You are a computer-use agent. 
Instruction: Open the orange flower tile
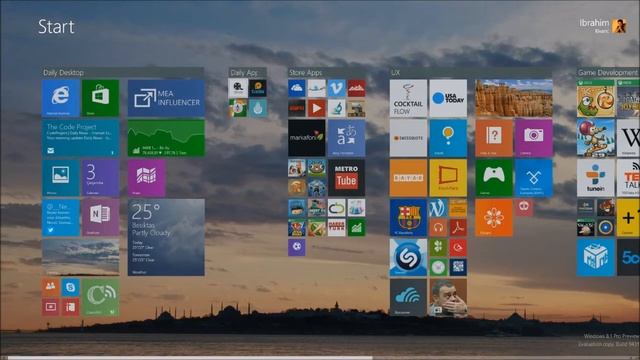(494, 218)
